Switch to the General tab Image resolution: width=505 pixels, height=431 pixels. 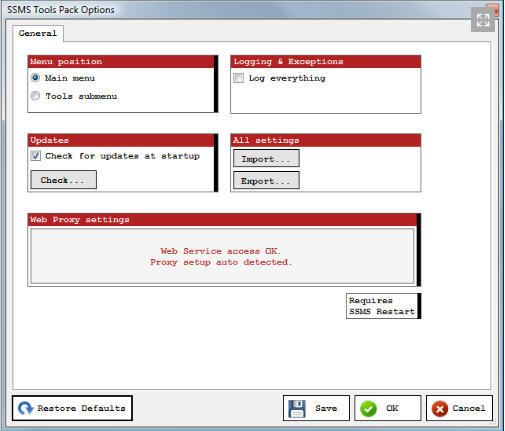(x=38, y=33)
